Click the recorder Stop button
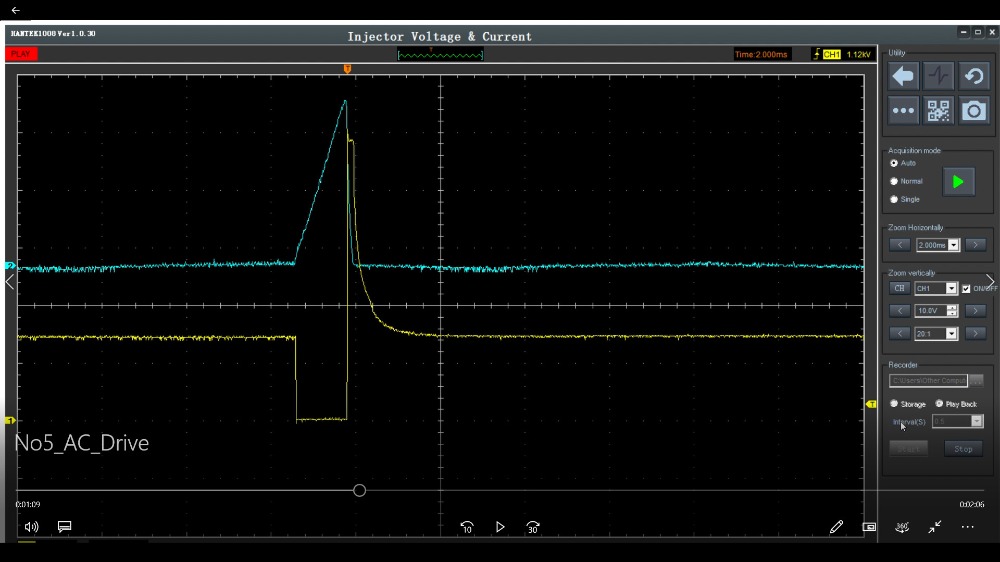Viewport: 1000px width, 562px height. (963, 449)
